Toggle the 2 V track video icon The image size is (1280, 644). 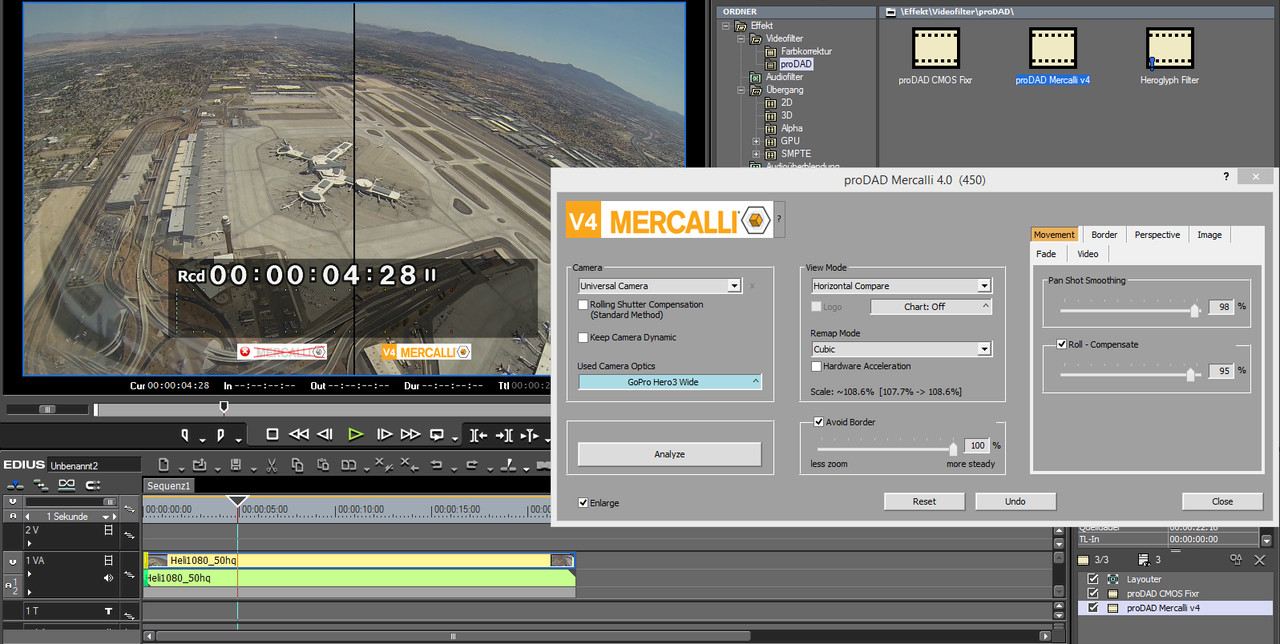tap(110, 530)
